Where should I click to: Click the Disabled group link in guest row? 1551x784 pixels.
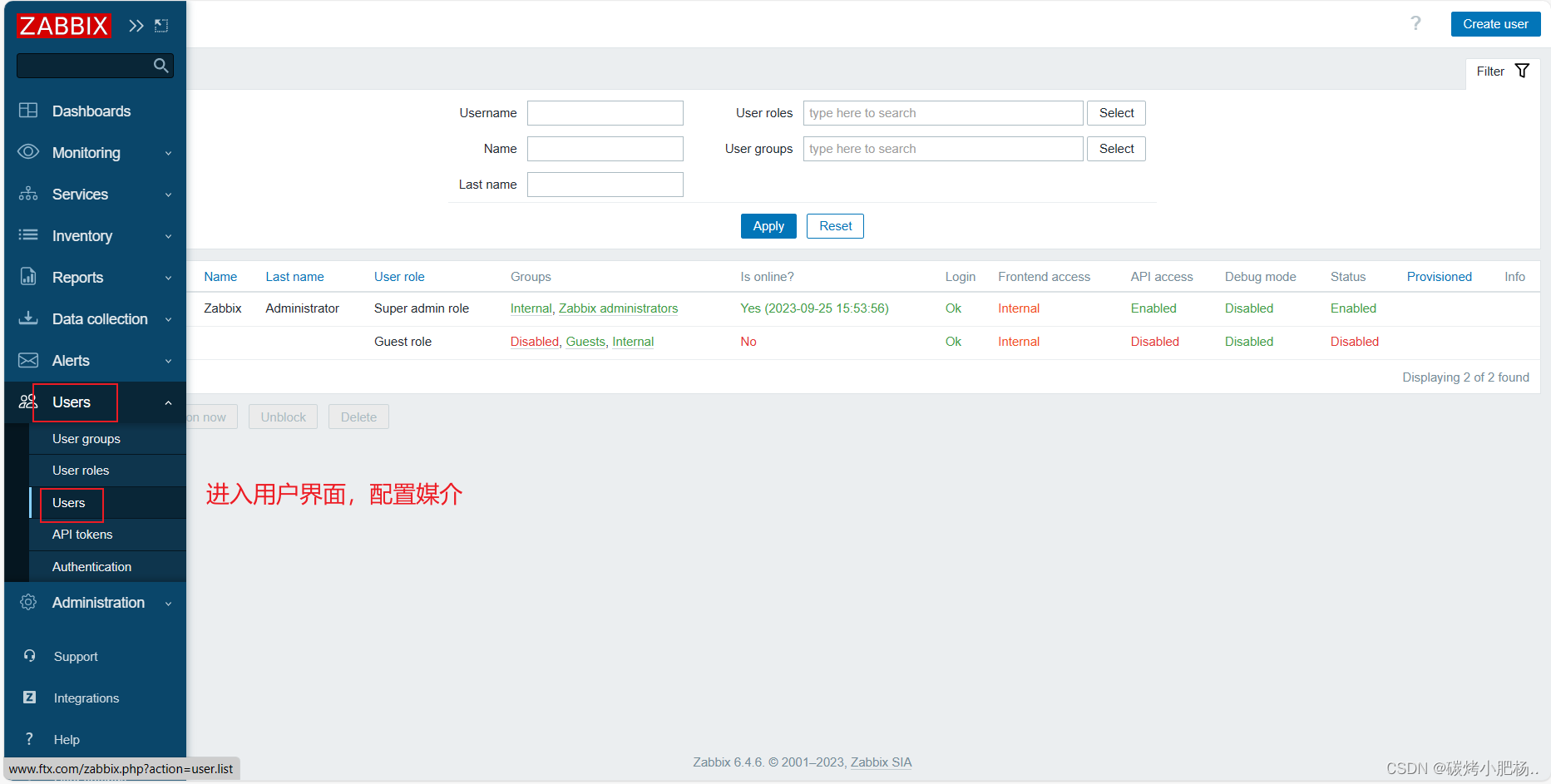coord(534,342)
